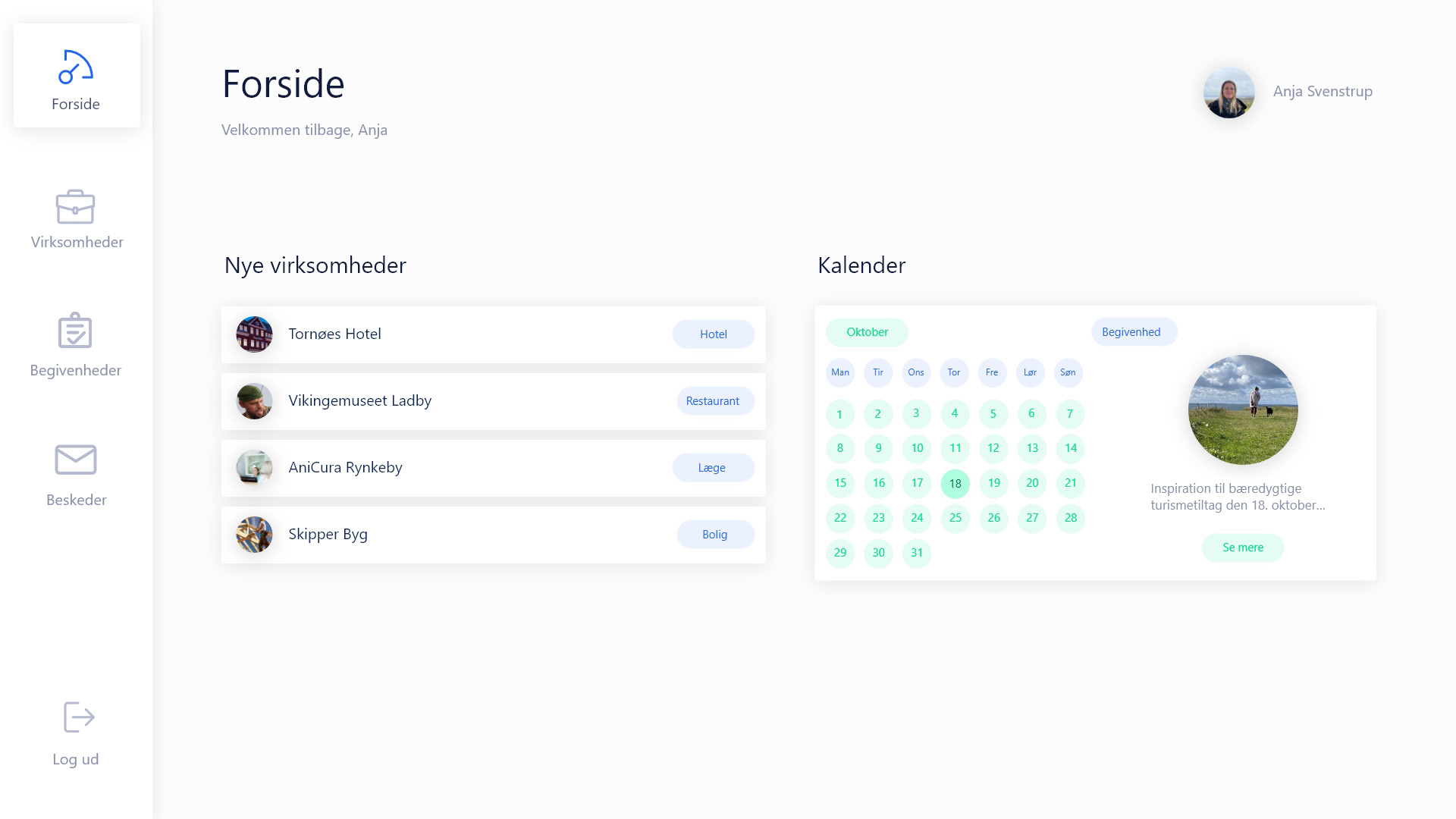Click Anja Svenstrup's profile avatar
Screen dimensions: 1456x819
(x=1228, y=92)
